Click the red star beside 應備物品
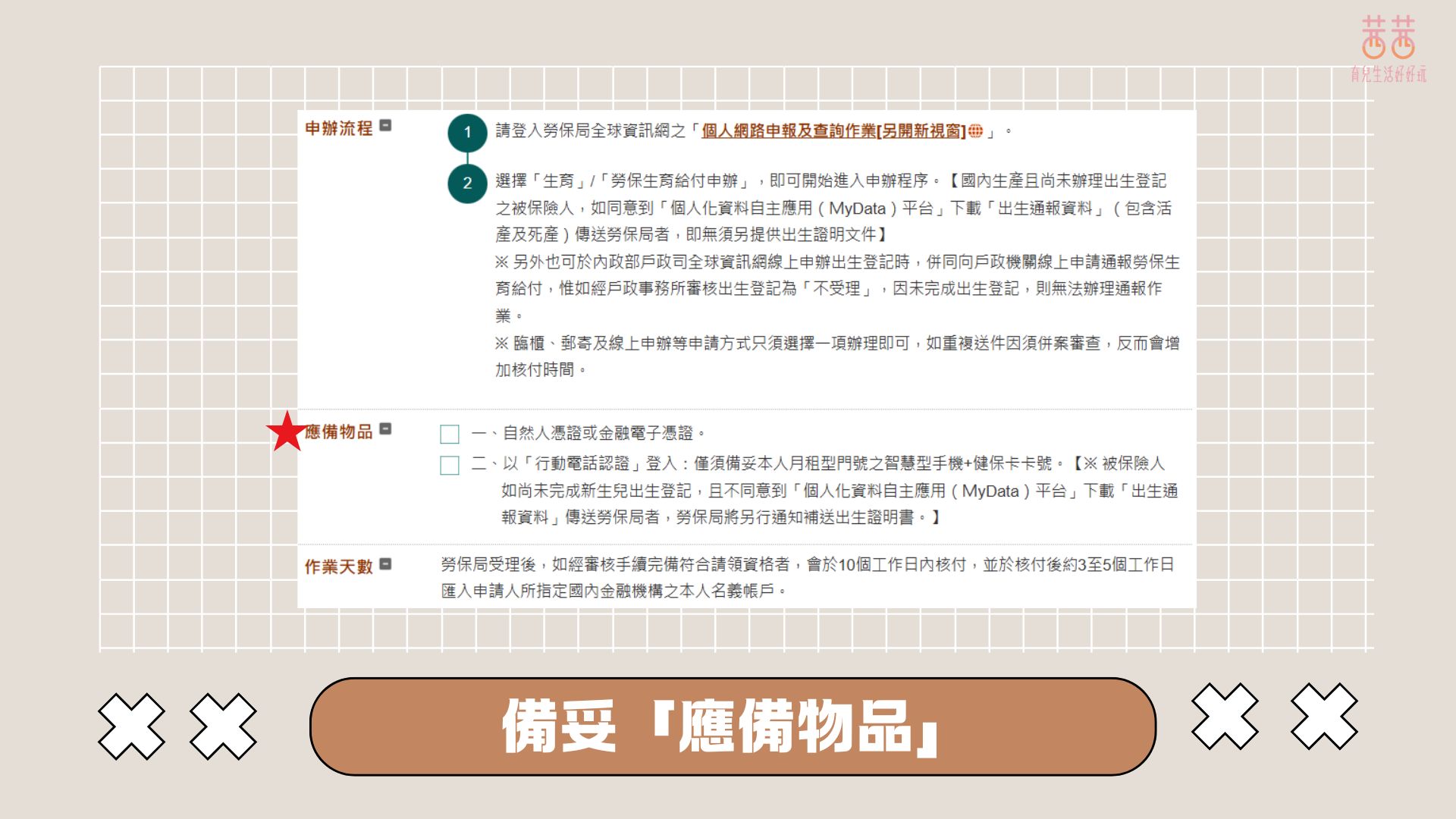1456x819 pixels. pos(287,431)
